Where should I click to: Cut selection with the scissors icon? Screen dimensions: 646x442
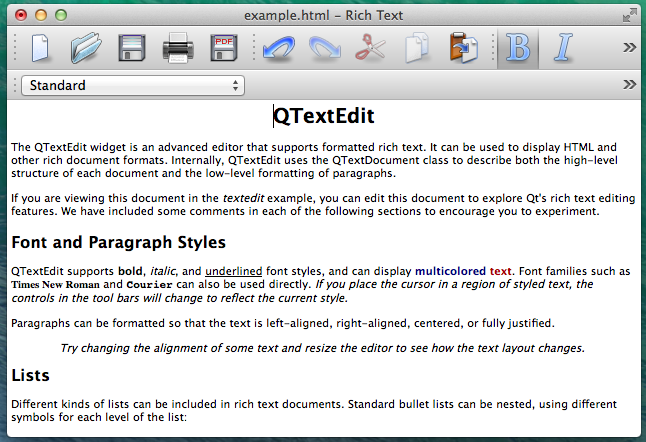370,47
